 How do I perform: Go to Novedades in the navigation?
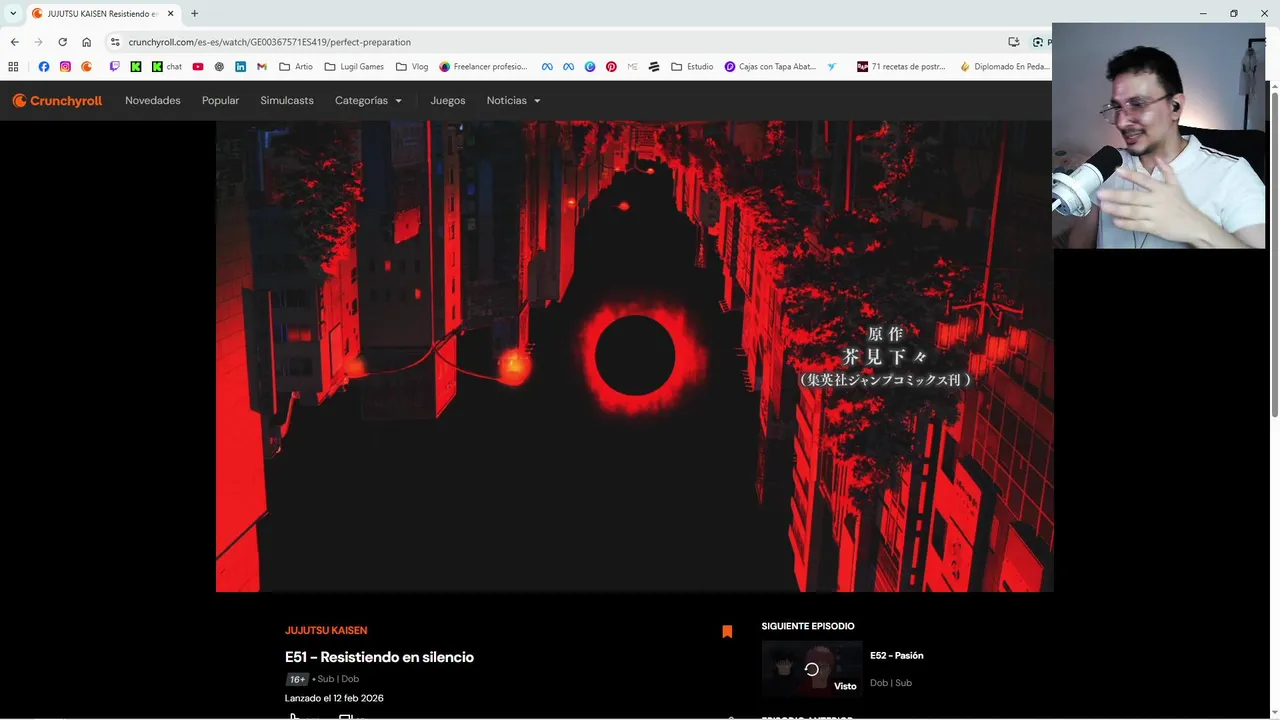(153, 100)
